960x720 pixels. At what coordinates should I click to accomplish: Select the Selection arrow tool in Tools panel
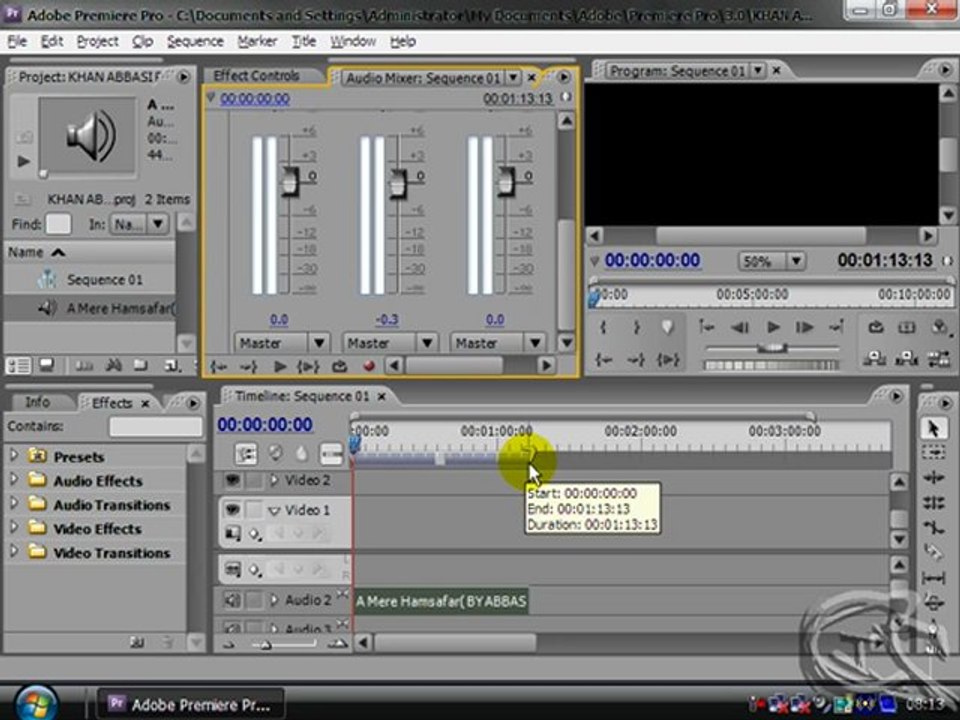pyautogui.click(x=933, y=429)
